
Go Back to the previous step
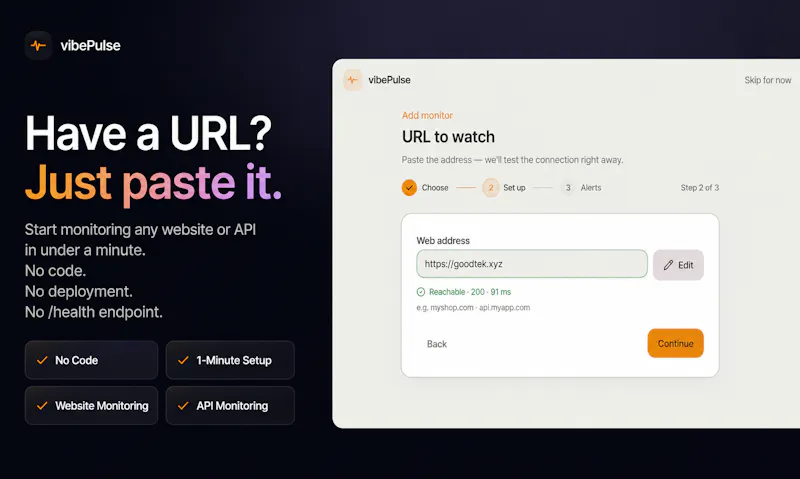437,344
